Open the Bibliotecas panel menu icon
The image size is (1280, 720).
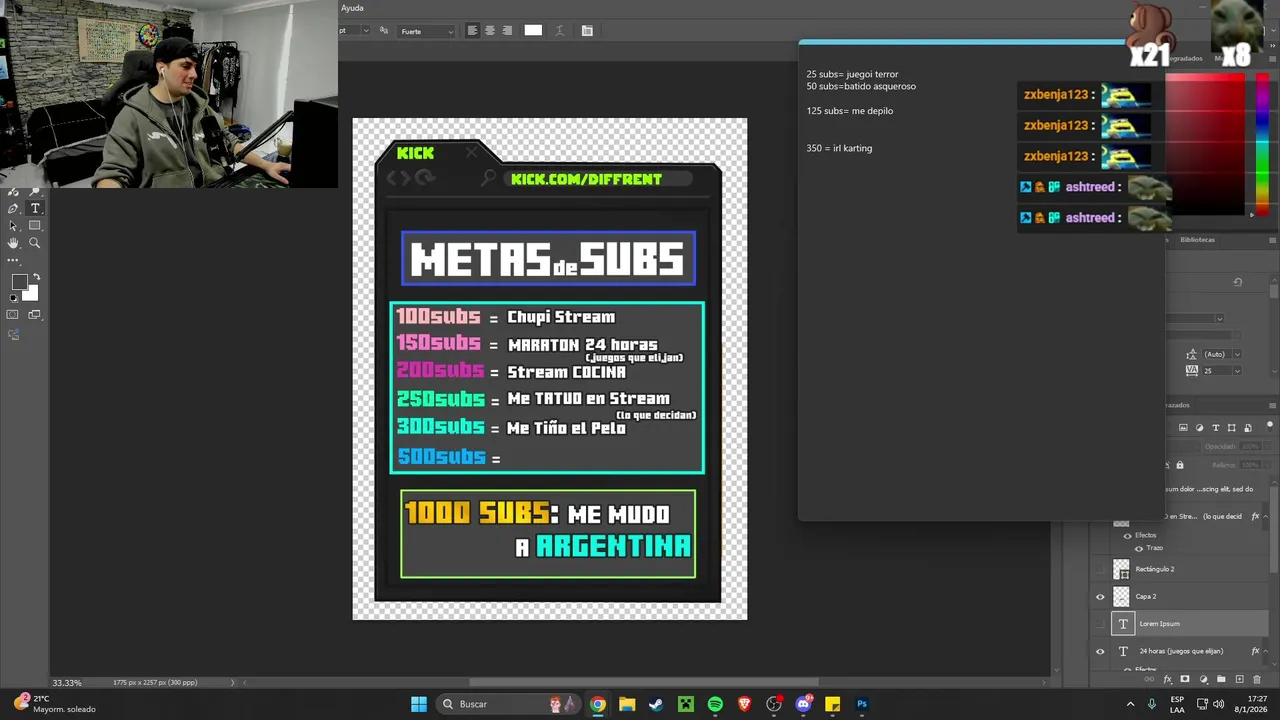[x=1272, y=240]
